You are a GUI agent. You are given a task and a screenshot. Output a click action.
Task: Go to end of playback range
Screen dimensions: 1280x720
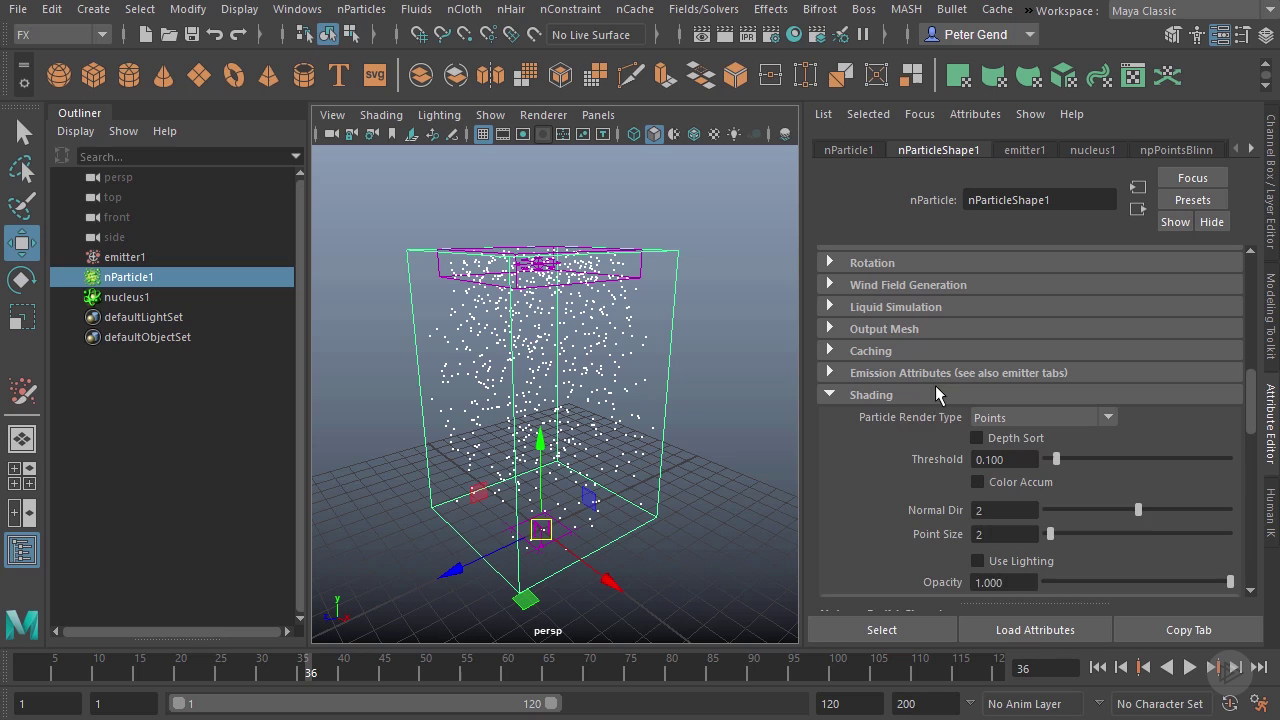click(x=1259, y=667)
